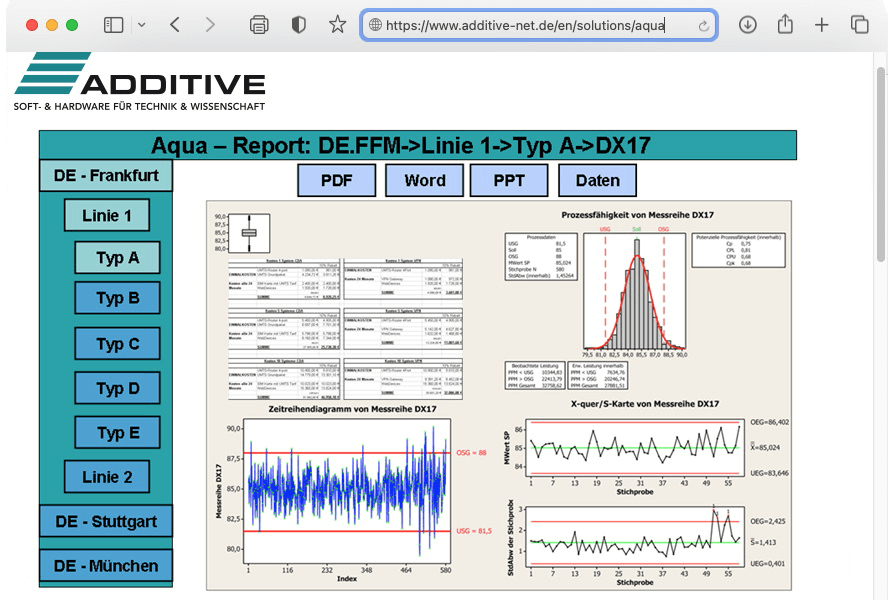Open a new tab
This screenshot has height=600, width=894.
coord(822,25)
